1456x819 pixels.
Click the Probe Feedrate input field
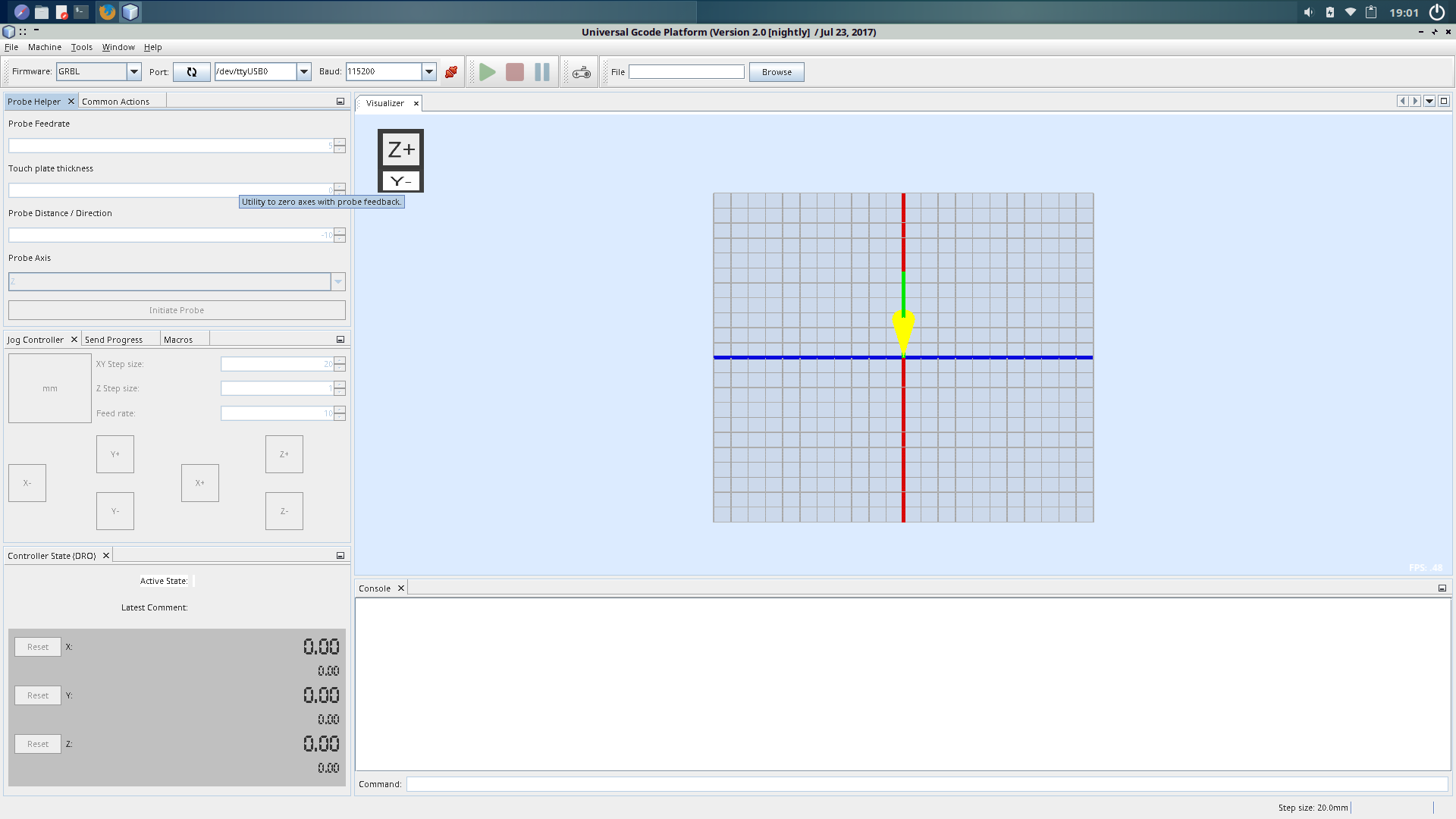[x=171, y=146]
